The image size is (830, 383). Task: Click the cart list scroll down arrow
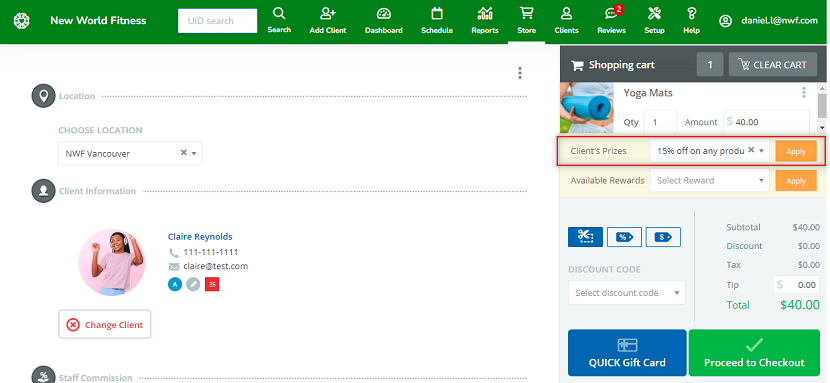822,127
